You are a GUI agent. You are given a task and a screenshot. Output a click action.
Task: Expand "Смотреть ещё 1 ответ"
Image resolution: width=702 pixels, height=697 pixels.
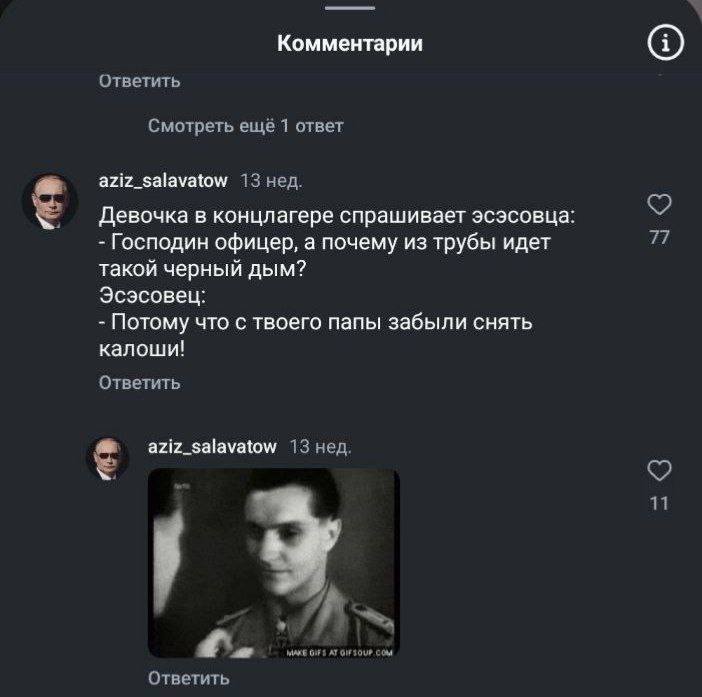[246, 125]
